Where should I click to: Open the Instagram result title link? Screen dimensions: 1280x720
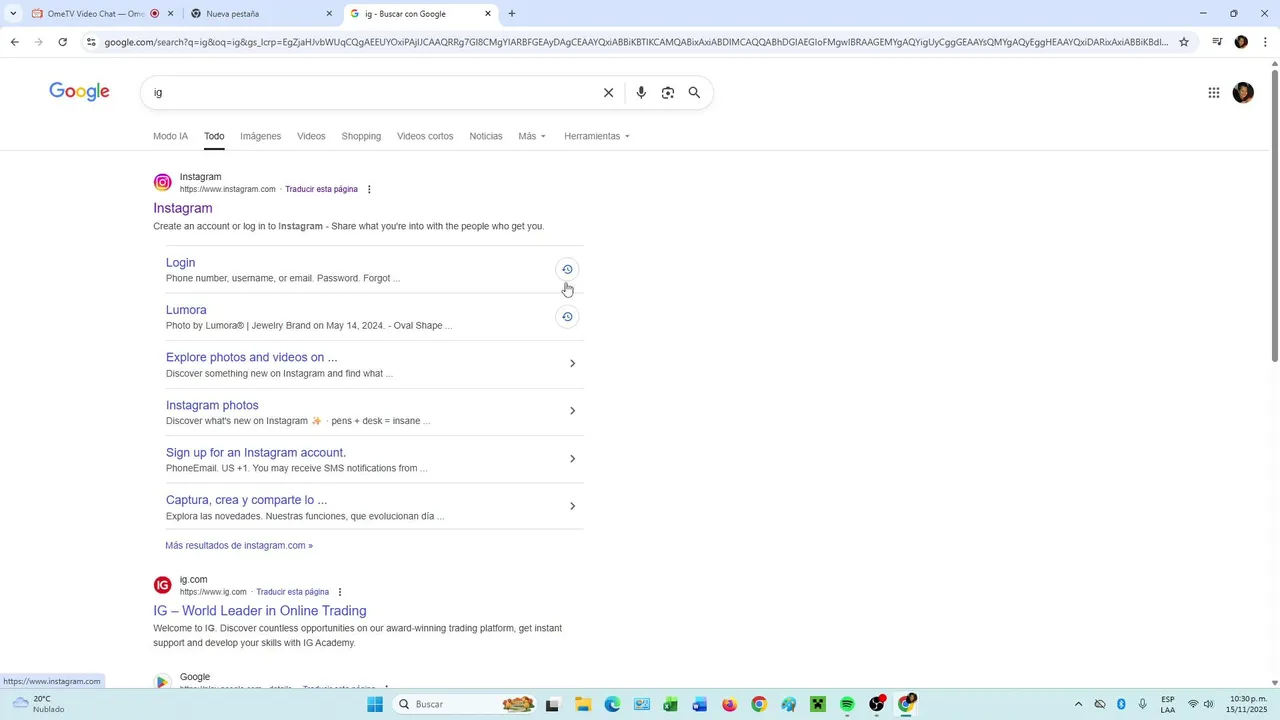click(183, 208)
